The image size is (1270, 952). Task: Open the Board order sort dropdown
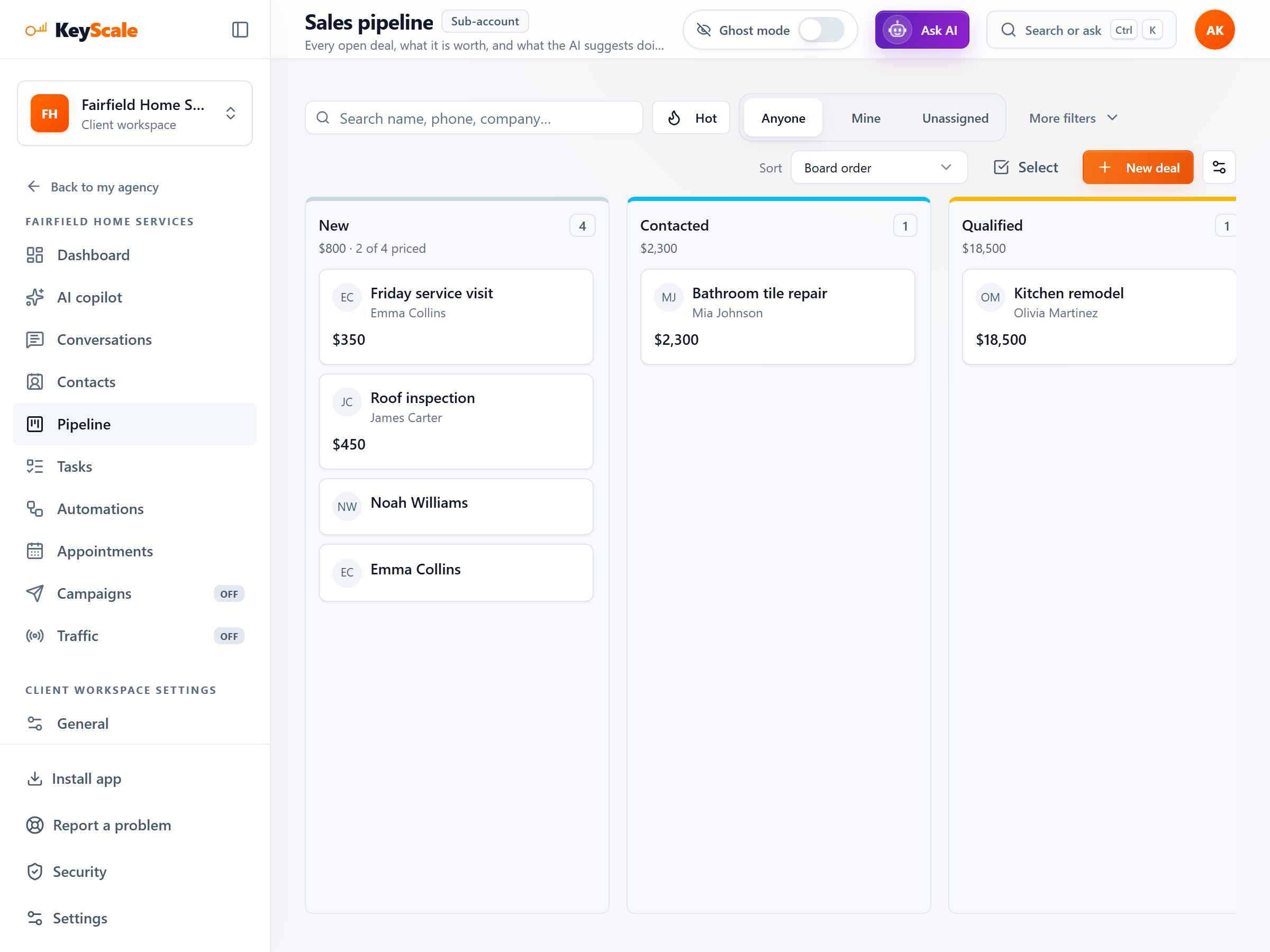879,168
